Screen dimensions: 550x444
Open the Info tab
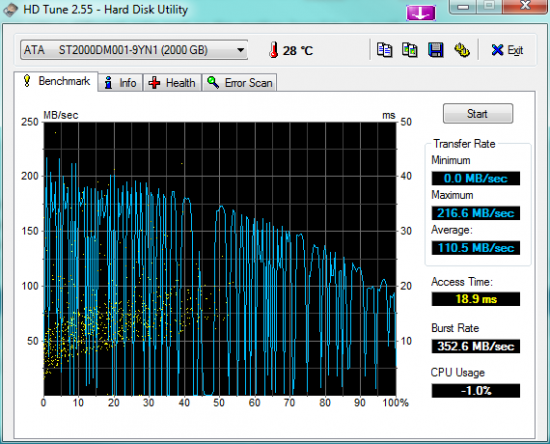[x=120, y=83]
